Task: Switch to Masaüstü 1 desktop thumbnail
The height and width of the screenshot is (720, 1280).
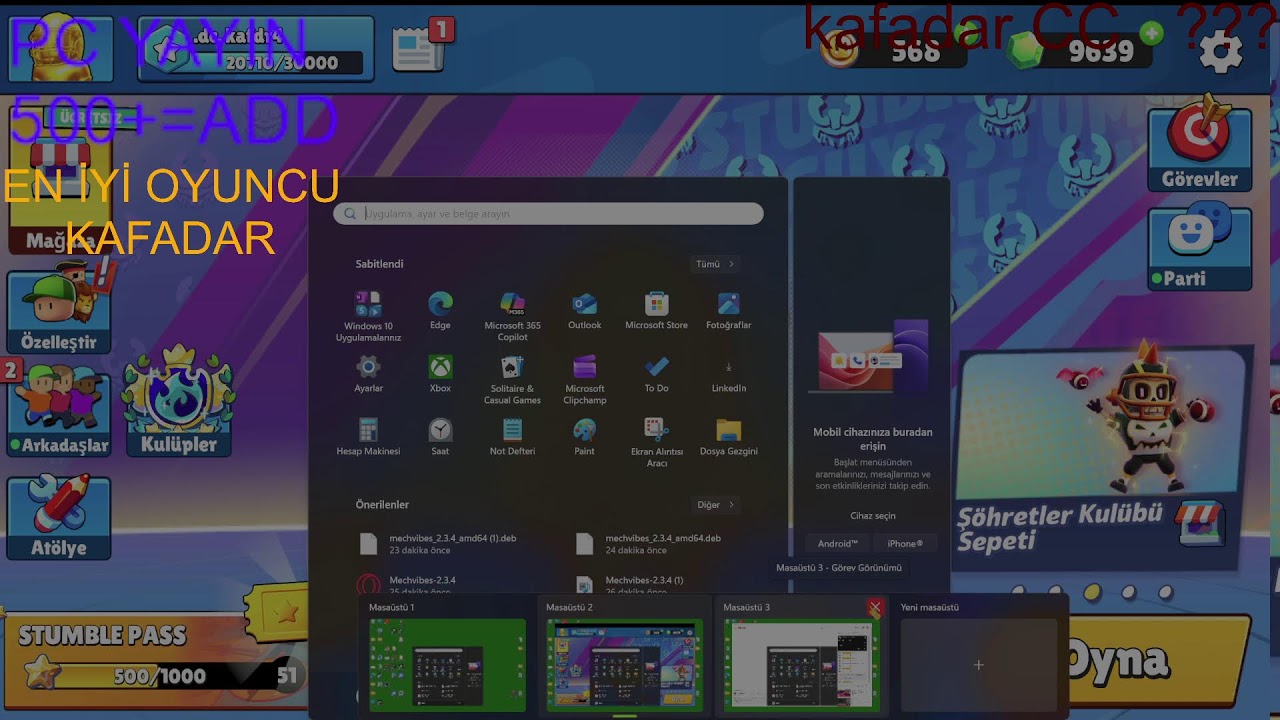Action: tap(447, 665)
